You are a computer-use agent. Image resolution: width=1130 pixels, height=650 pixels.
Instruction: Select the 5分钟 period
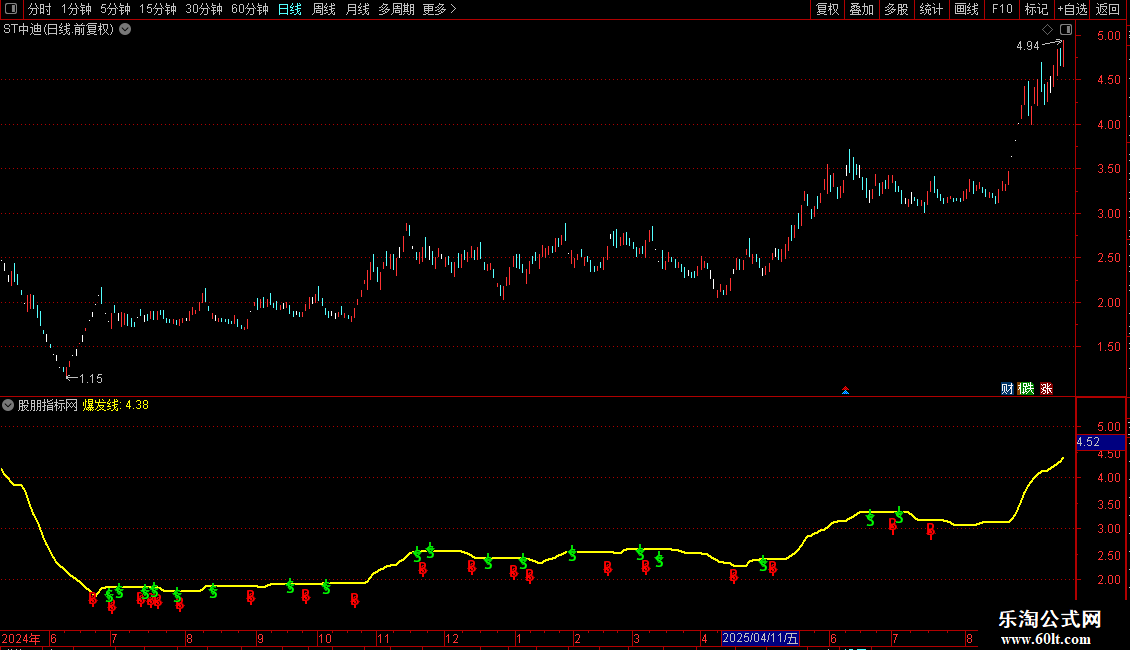(x=115, y=9)
